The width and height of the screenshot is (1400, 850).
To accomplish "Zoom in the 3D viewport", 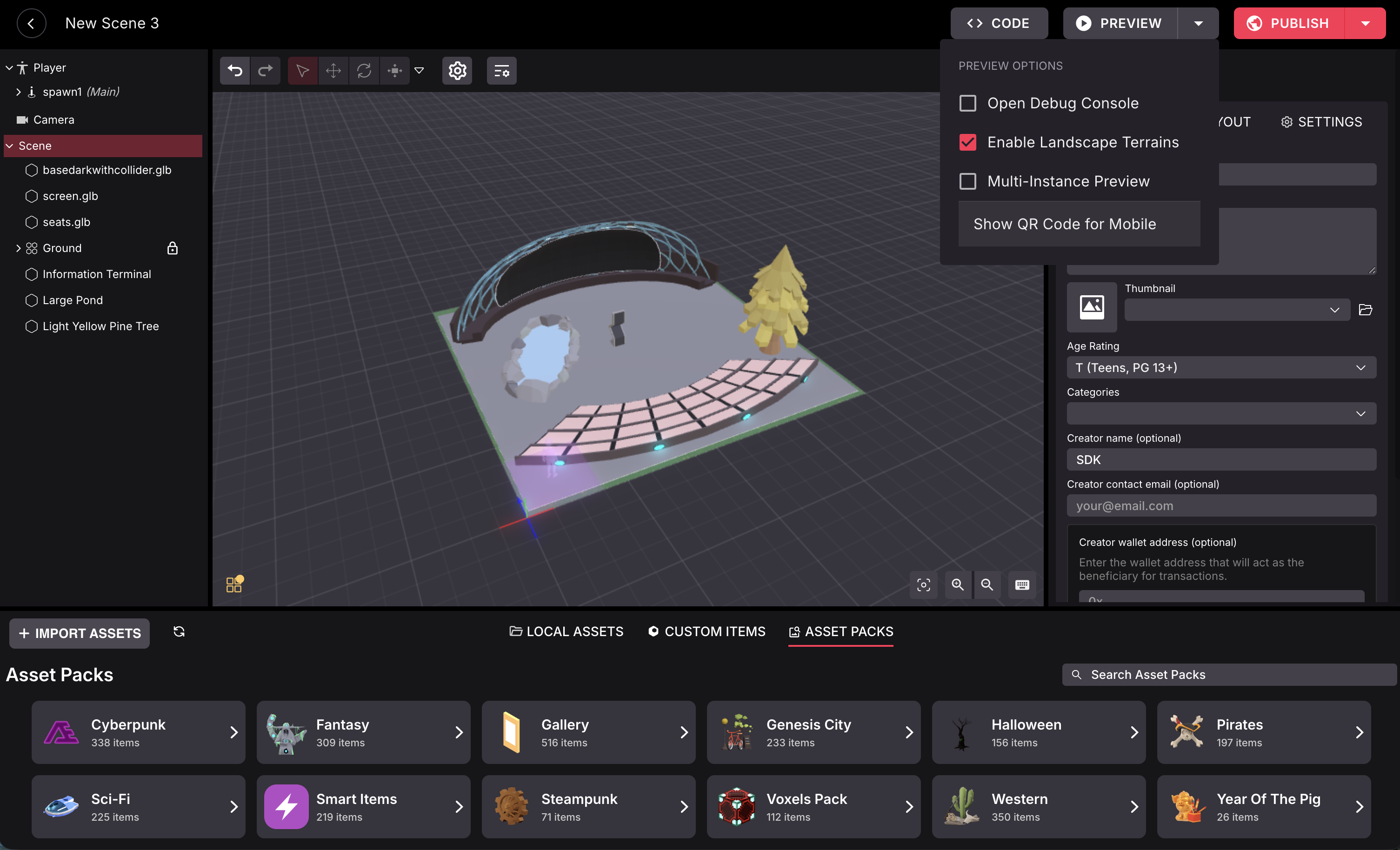I will [958, 584].
